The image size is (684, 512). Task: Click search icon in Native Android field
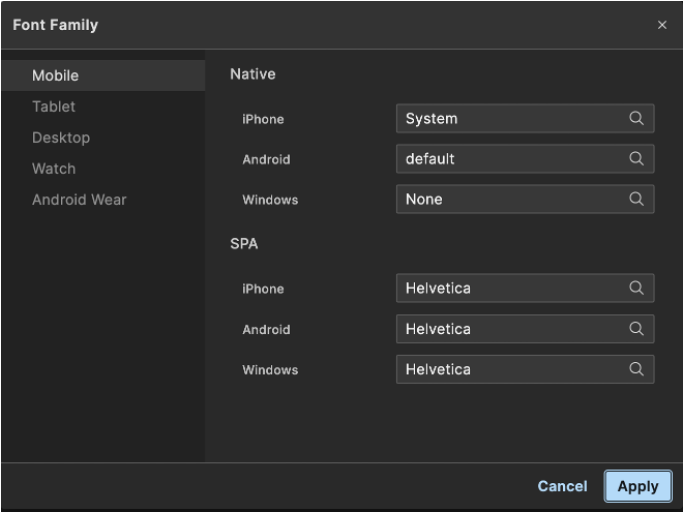tap(636, 158)
